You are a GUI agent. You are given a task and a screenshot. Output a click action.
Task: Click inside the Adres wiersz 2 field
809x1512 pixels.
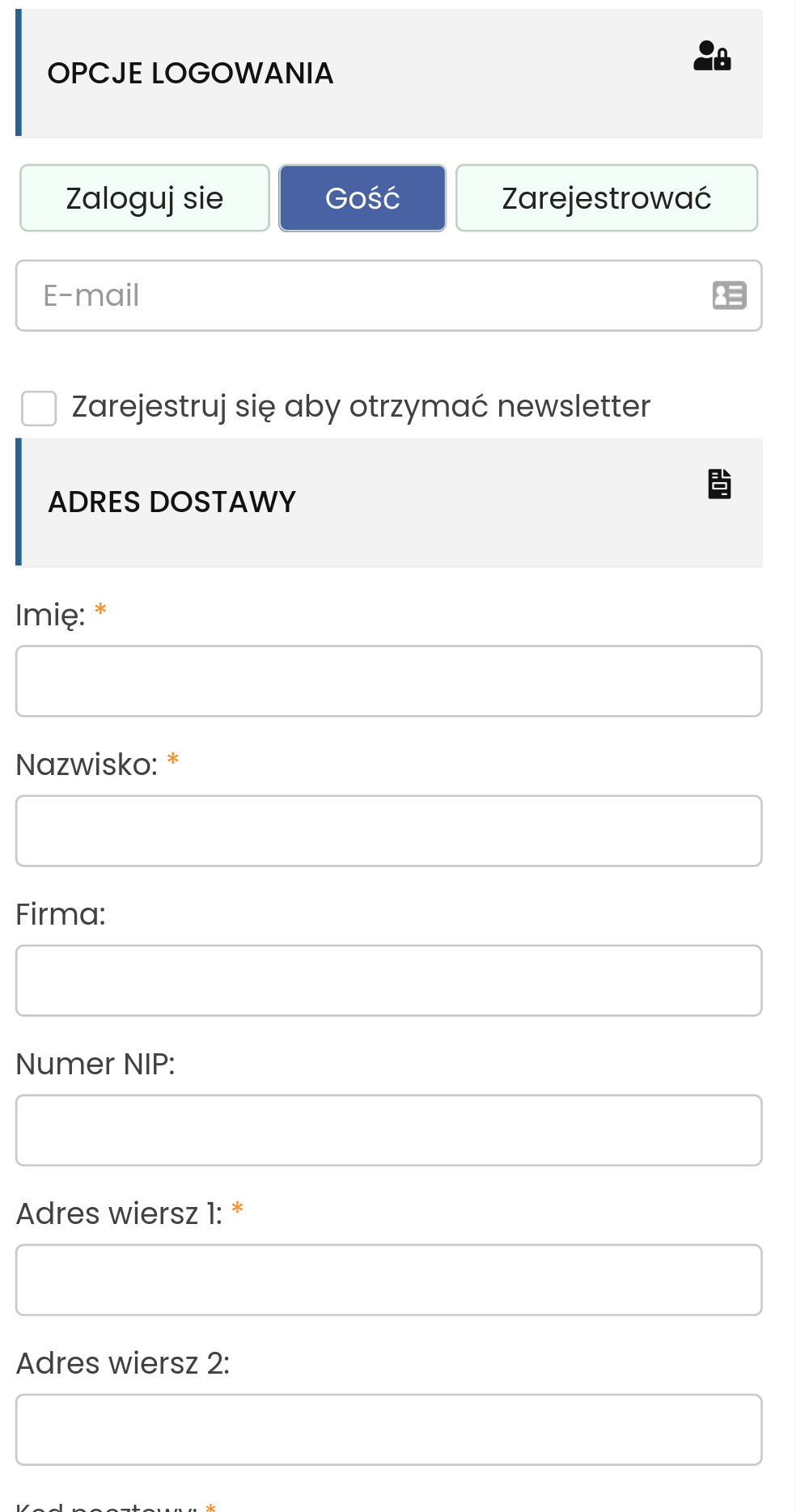coord(388,1429)
